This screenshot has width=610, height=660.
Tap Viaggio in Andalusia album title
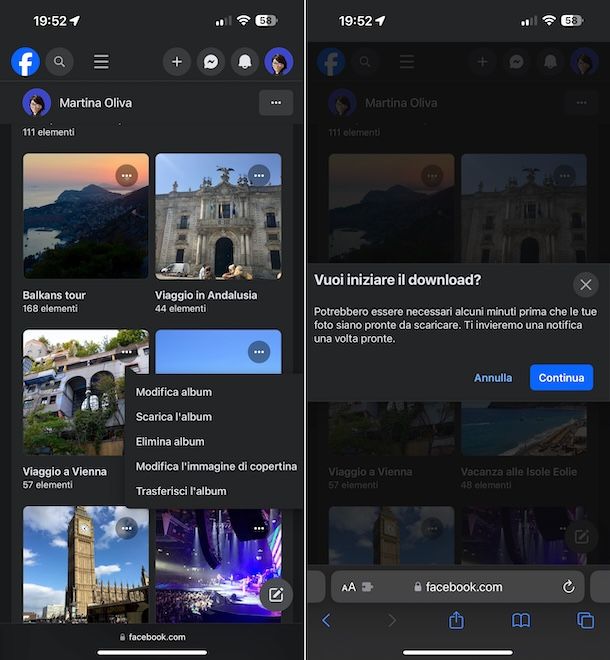point(206,295)
